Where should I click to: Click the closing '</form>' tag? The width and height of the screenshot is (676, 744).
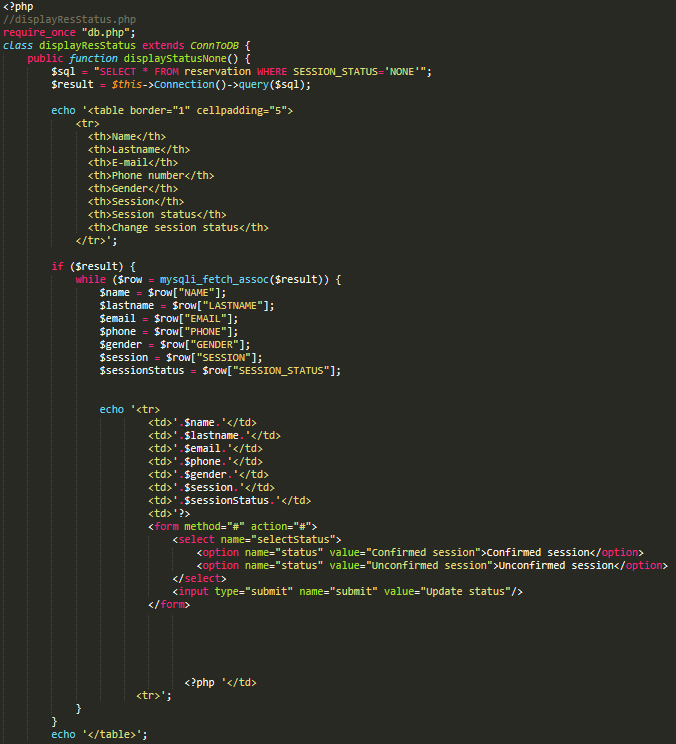click(x=169, y=604)
